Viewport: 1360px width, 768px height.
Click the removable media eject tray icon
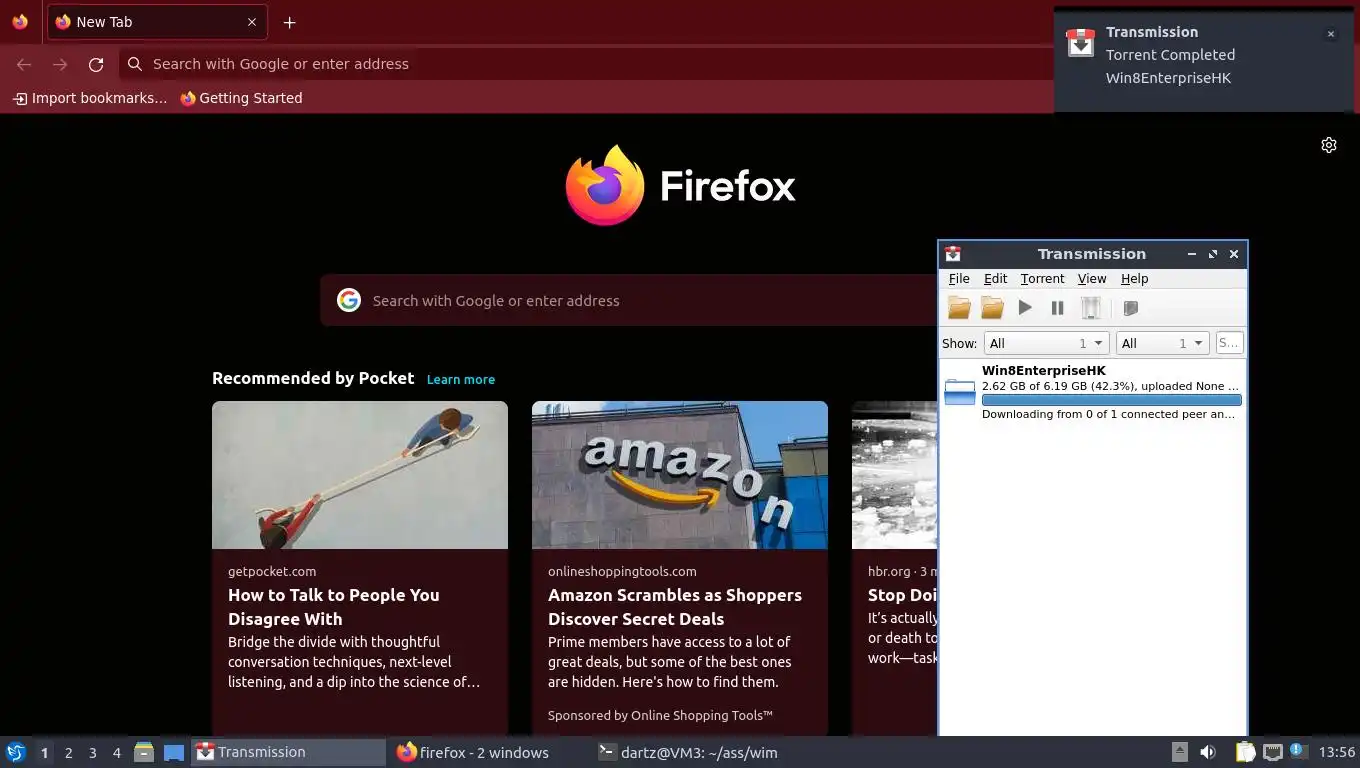1180,752
